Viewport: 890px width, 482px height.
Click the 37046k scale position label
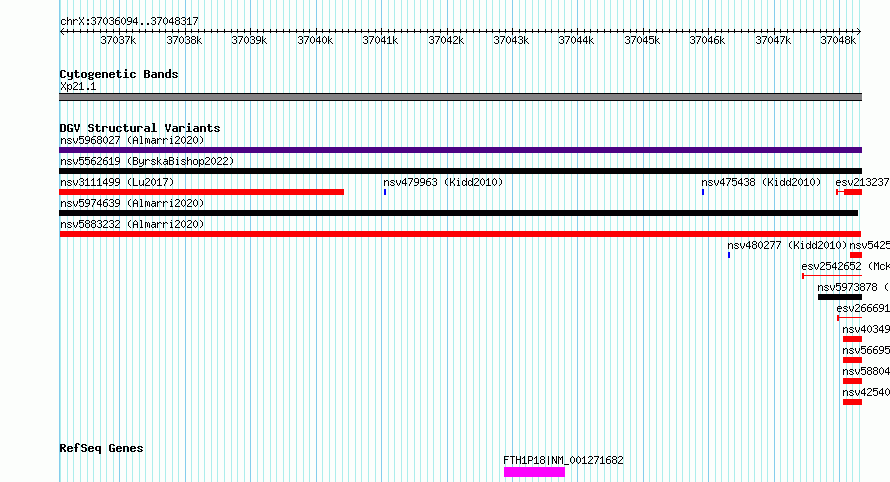[x=707, y=40]
